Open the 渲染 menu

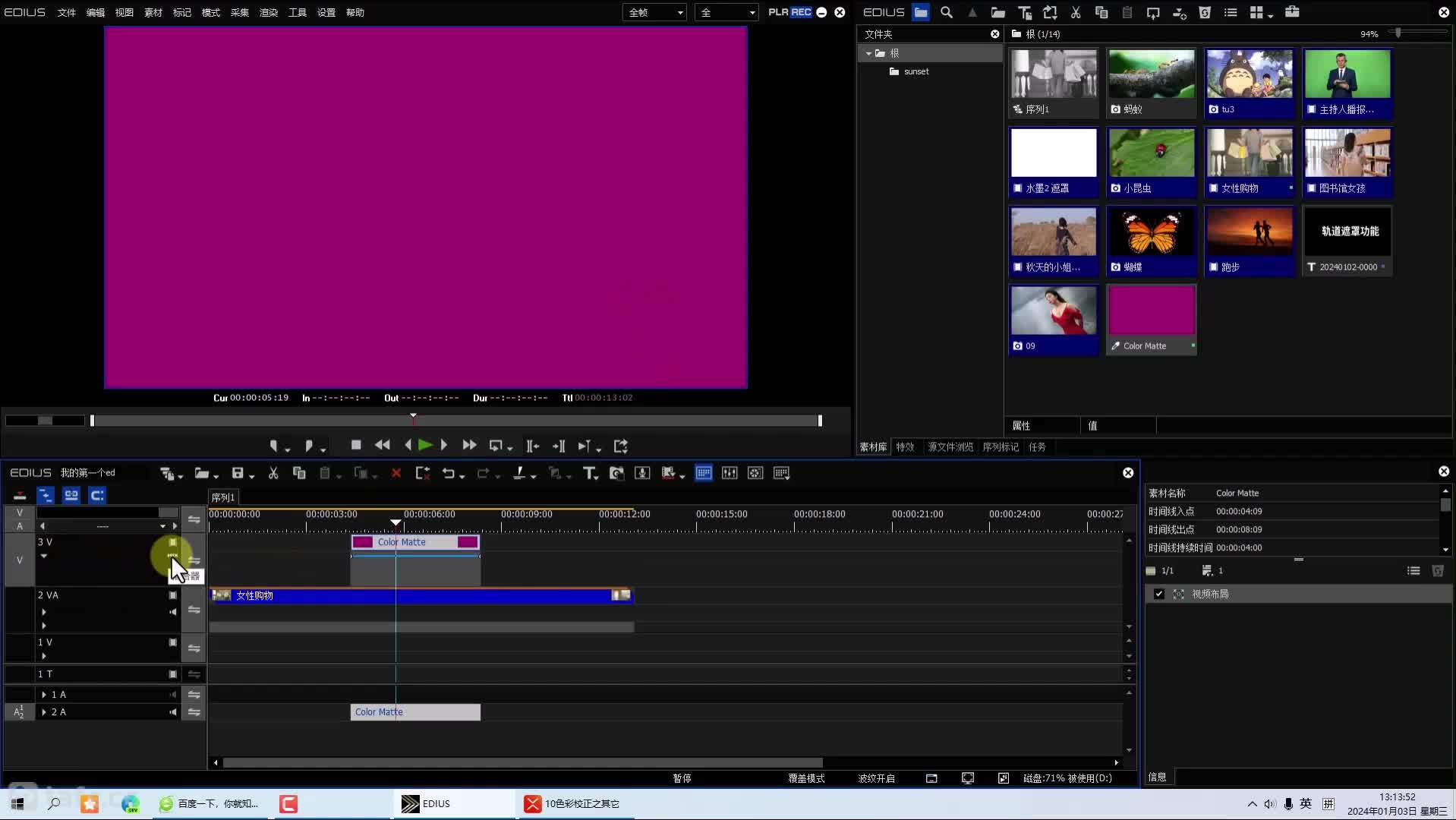269,12
